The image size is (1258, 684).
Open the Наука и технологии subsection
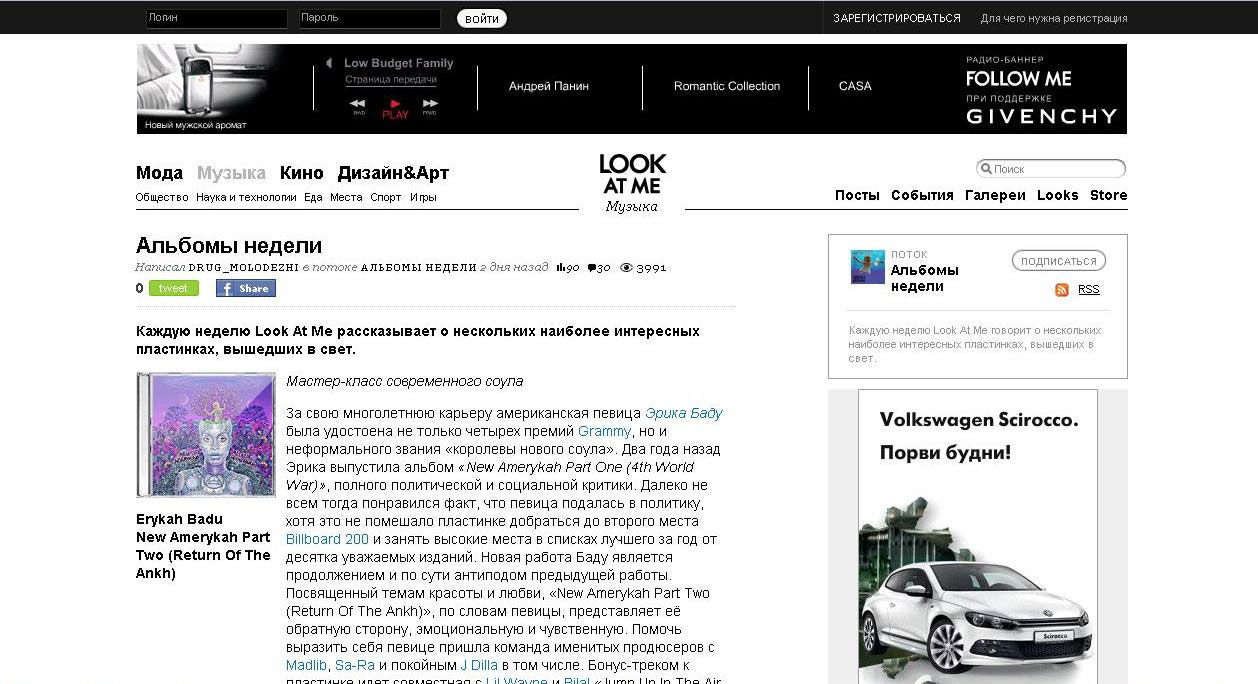(246, 197)
